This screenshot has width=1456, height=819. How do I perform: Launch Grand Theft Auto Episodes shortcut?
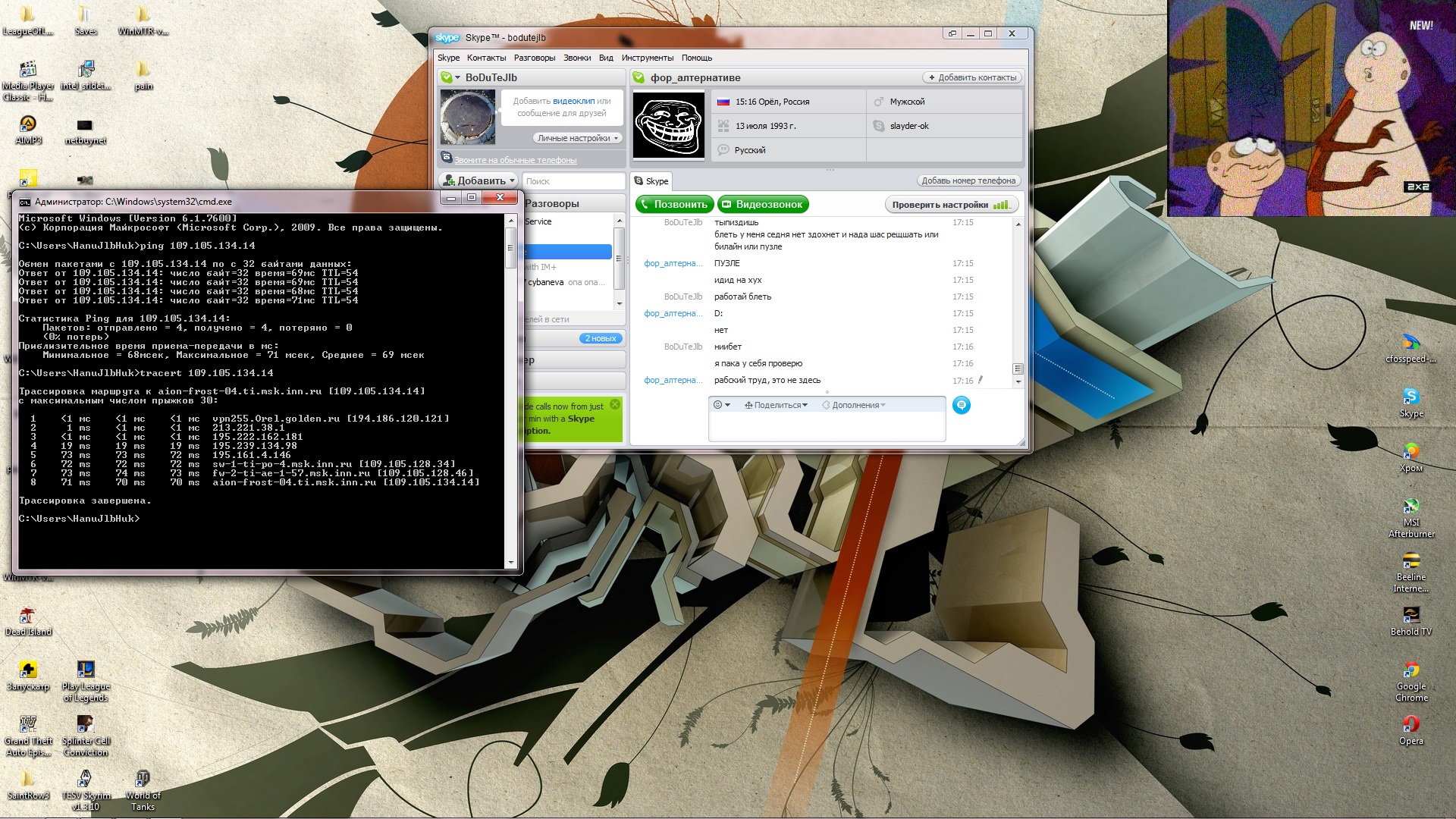(x=28, y=736)
